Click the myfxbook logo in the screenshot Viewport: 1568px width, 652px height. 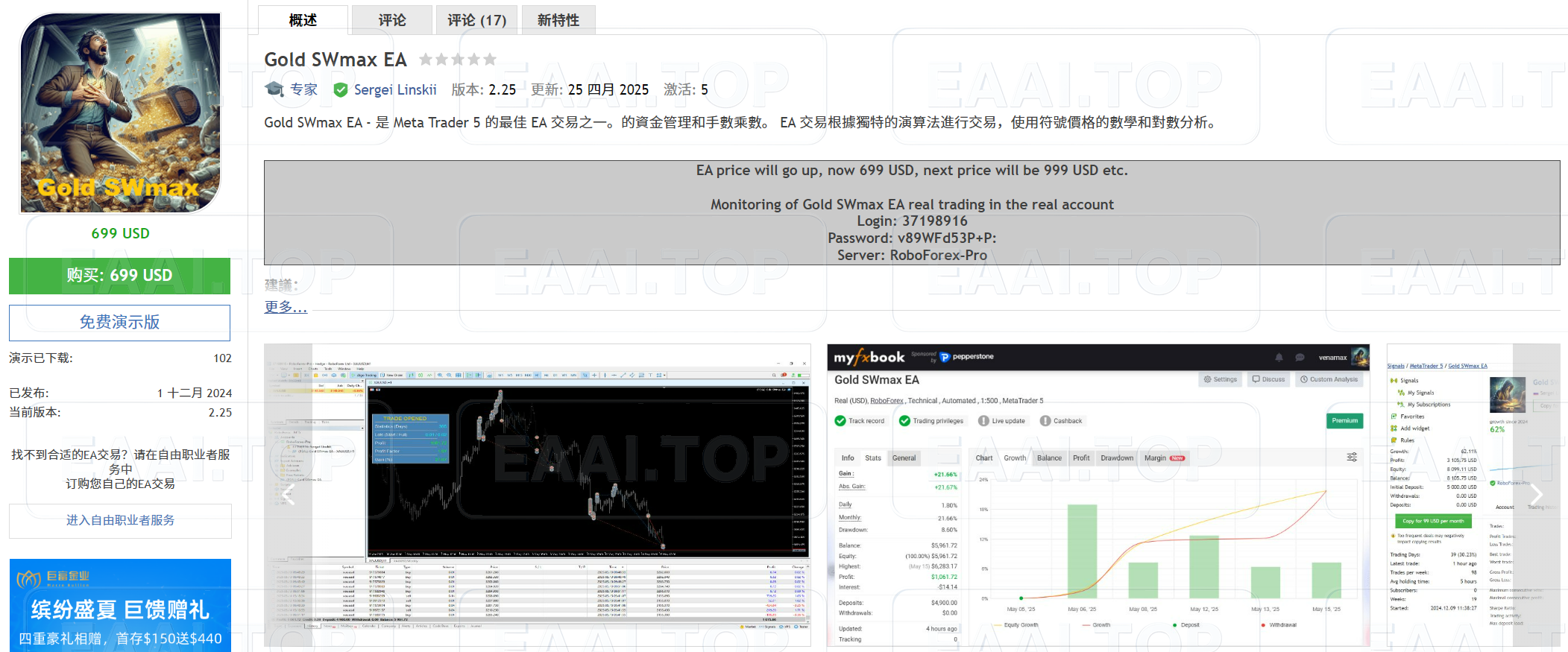tap(869, 357)
